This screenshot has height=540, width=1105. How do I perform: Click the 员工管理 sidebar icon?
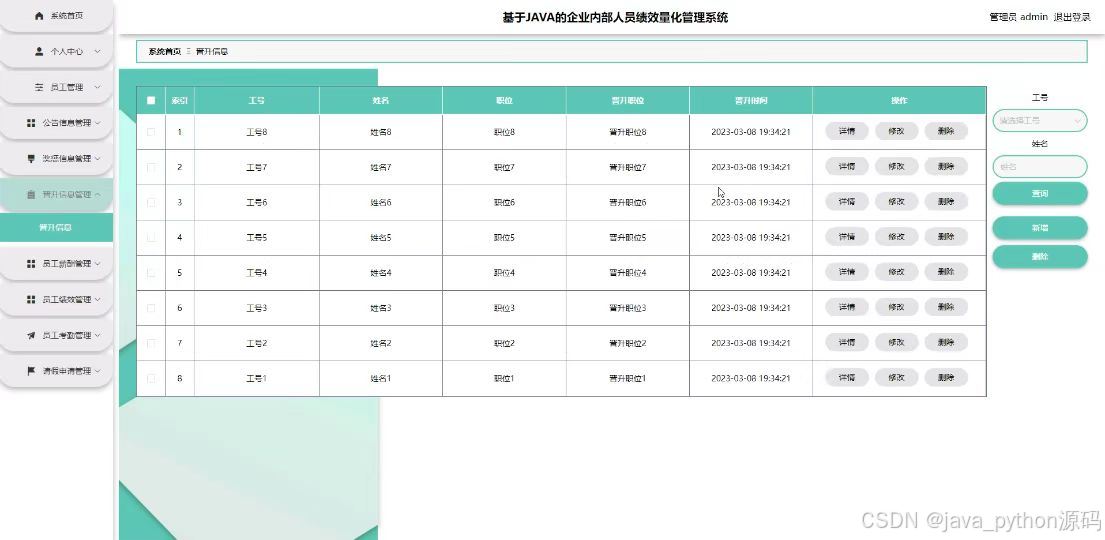[x=39, y=87]
